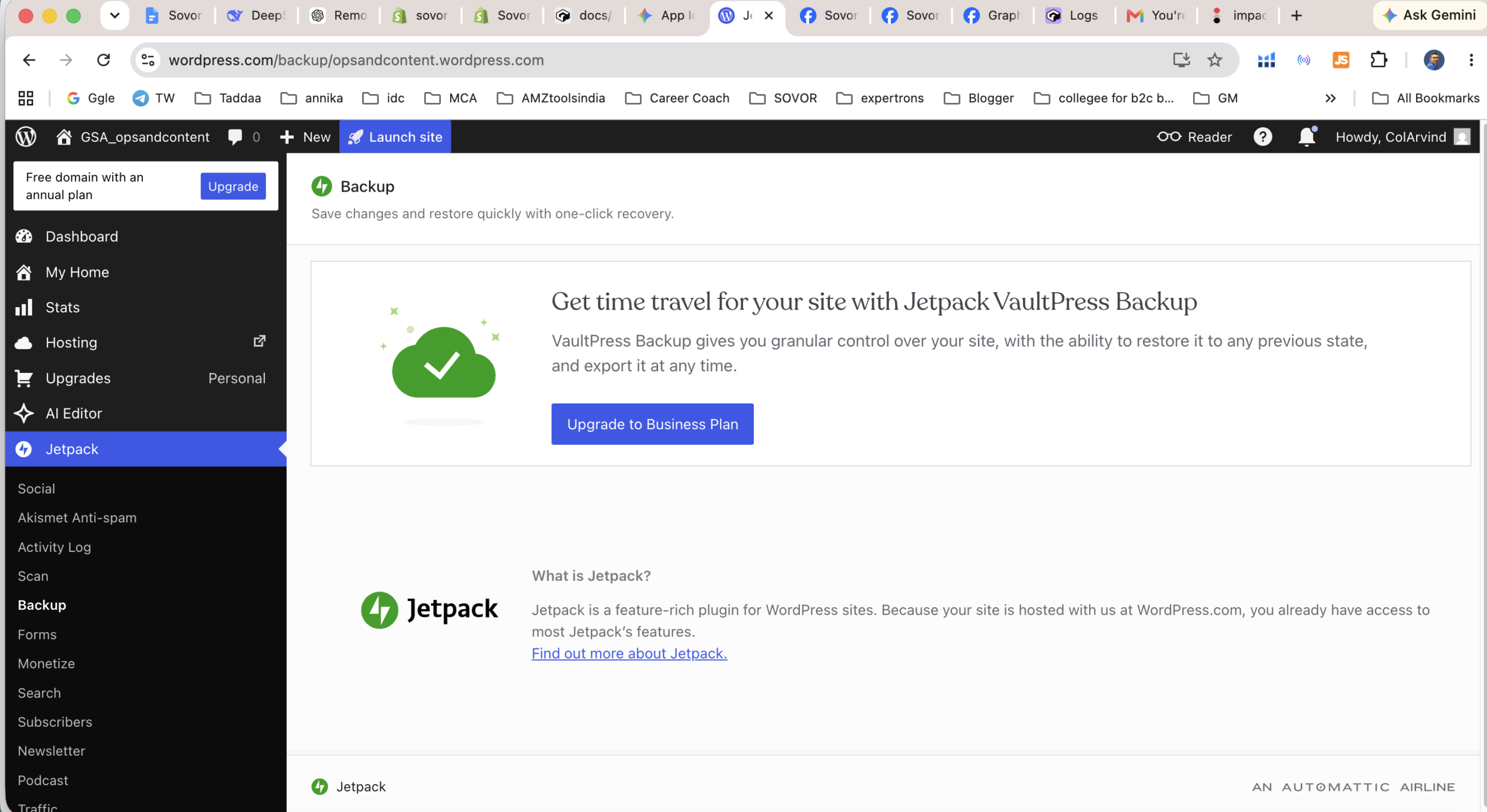Open the JS extension icon
The width and height of the screenshot is (1487, 812).
coord(1341,60)
